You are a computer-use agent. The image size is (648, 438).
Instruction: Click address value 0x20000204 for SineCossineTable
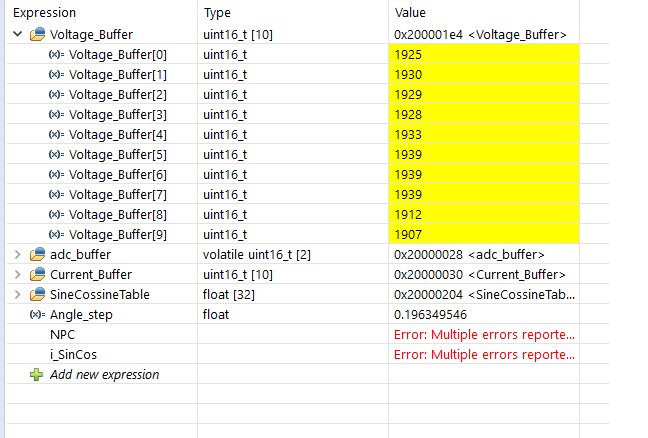tap(484, 295)
